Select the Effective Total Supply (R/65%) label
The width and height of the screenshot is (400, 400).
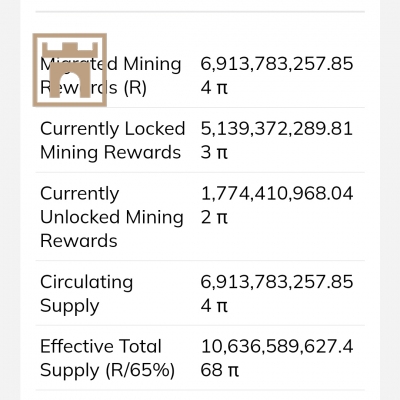107,358
